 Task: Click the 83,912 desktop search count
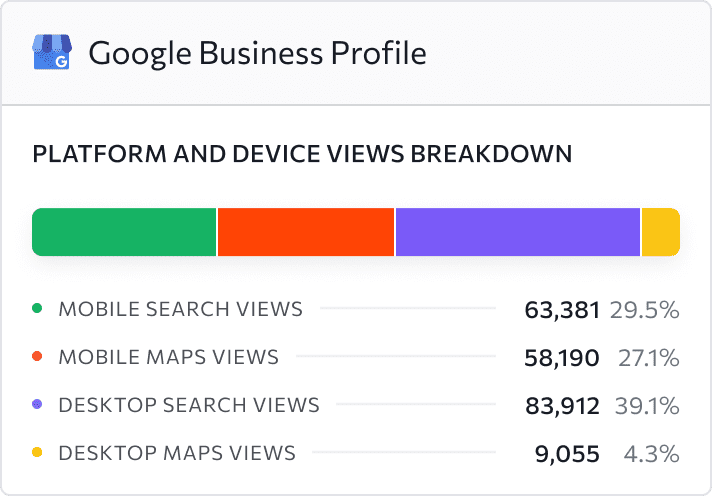tap(563, 406)
